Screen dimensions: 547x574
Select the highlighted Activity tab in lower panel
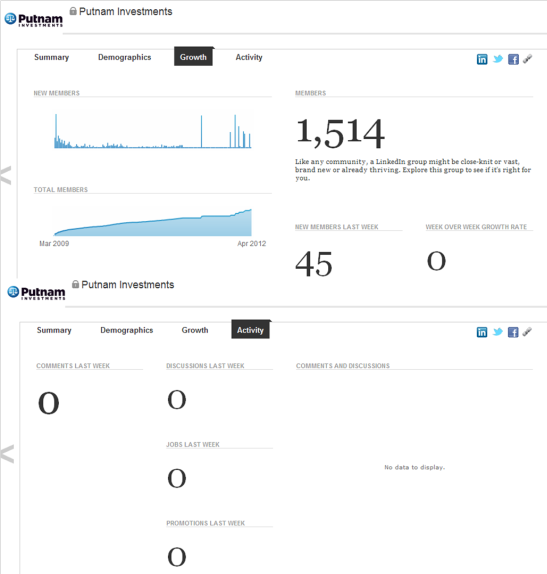[x=250, y=329]
